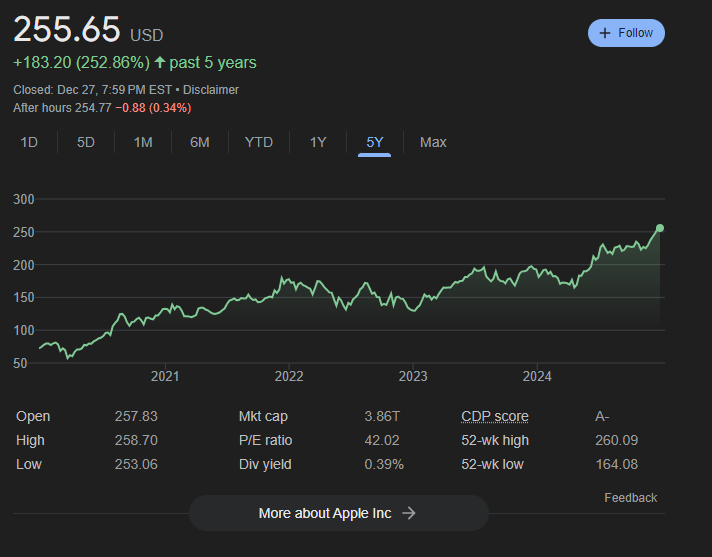The height and width of the screenshot is (557, 712).
Task: Switch to the 6M chart tab
Action: pos(200,143)
